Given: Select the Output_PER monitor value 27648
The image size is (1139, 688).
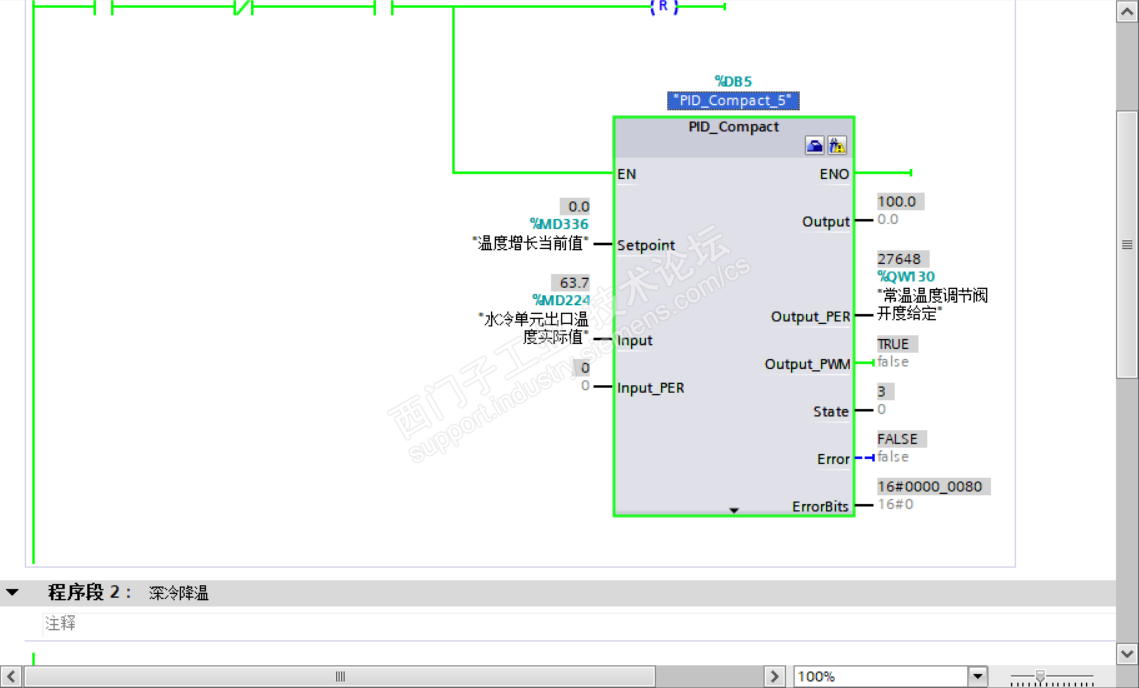Looking at the screenshot, I should [x=901, y=259].
